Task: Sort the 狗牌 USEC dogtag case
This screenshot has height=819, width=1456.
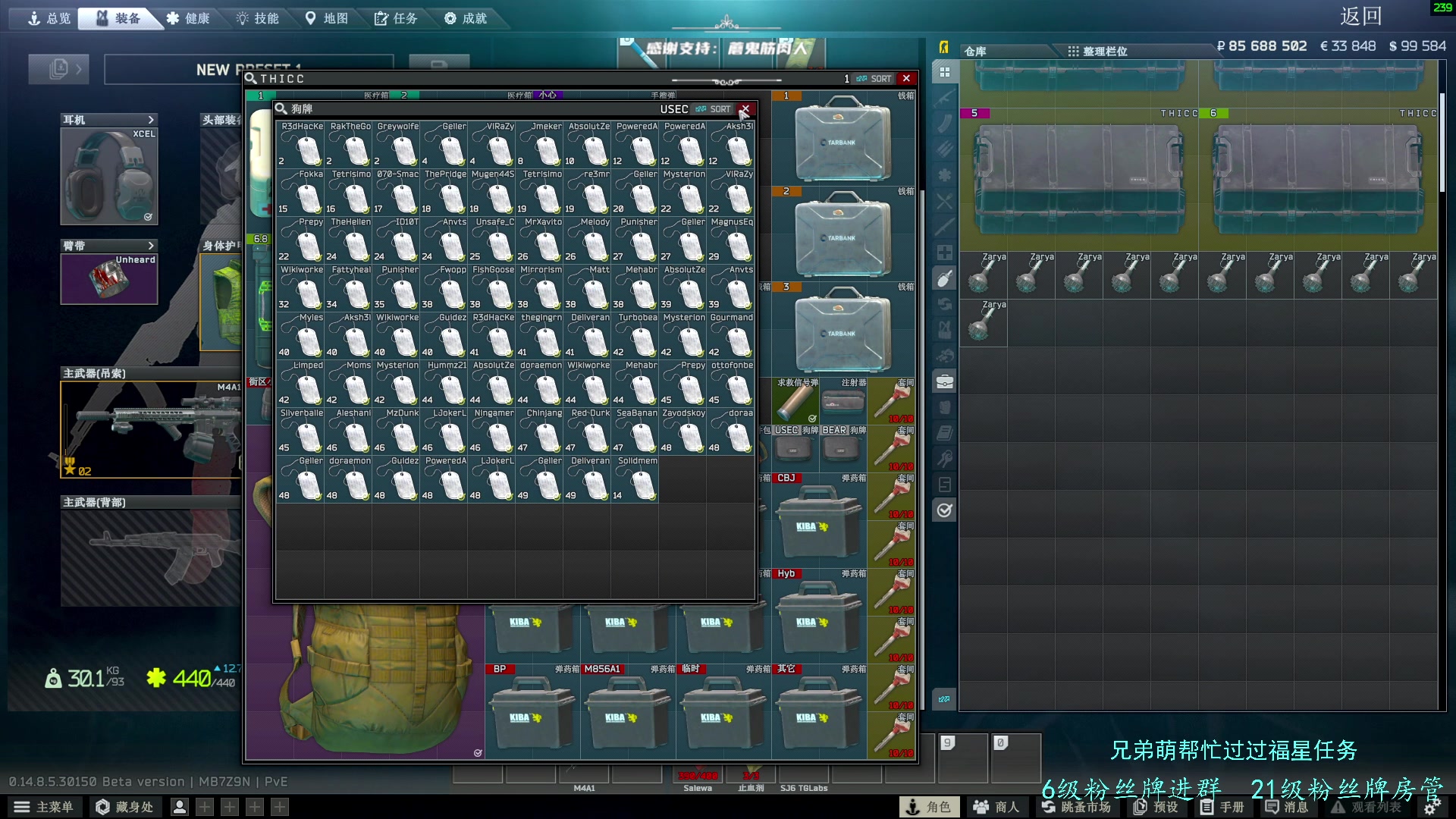Action: [x=714, y=109]
